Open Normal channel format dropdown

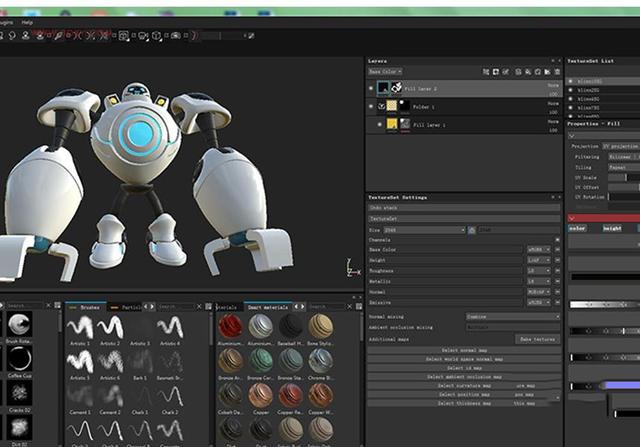pos(539,292)
